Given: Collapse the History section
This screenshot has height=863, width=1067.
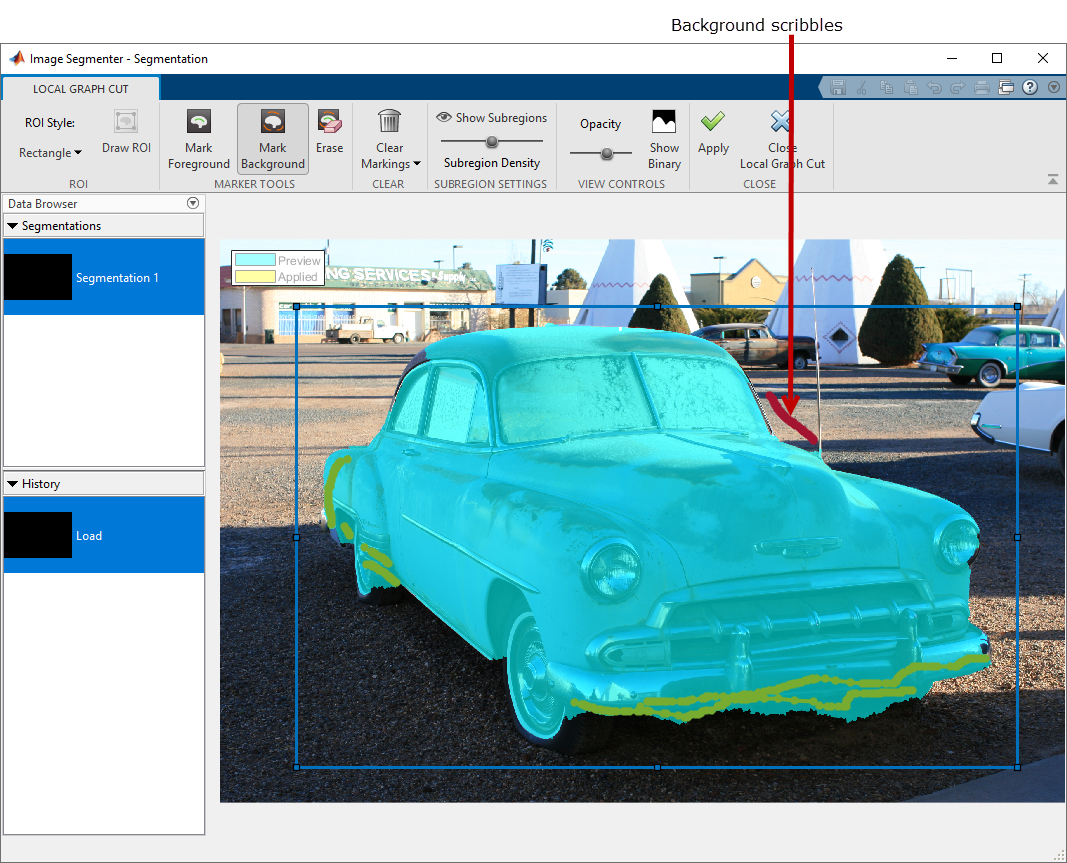Looking at the screenshot, I should click(x=12, y=484).
